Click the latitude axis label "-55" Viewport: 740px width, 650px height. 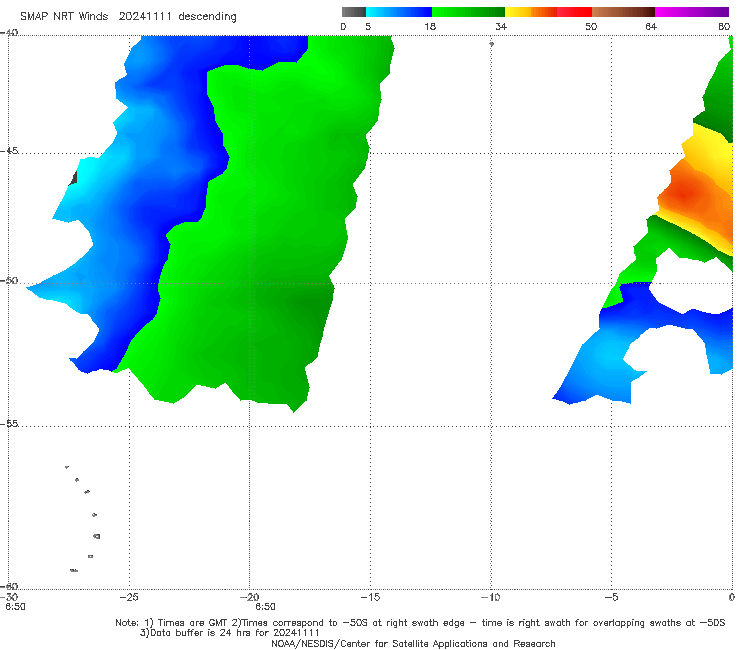[x=9, y=424]
